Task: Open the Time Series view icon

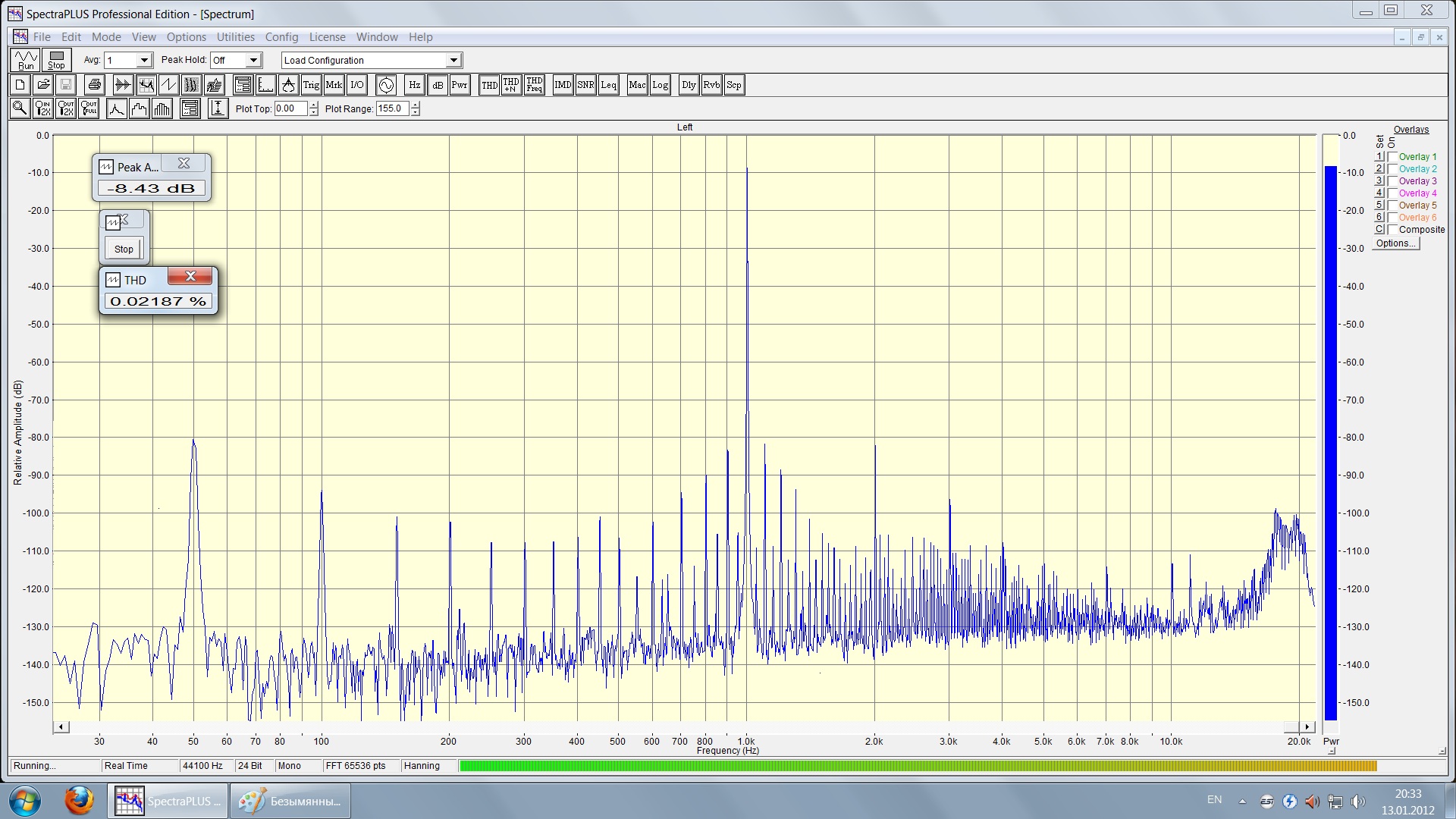Action: 123,85
